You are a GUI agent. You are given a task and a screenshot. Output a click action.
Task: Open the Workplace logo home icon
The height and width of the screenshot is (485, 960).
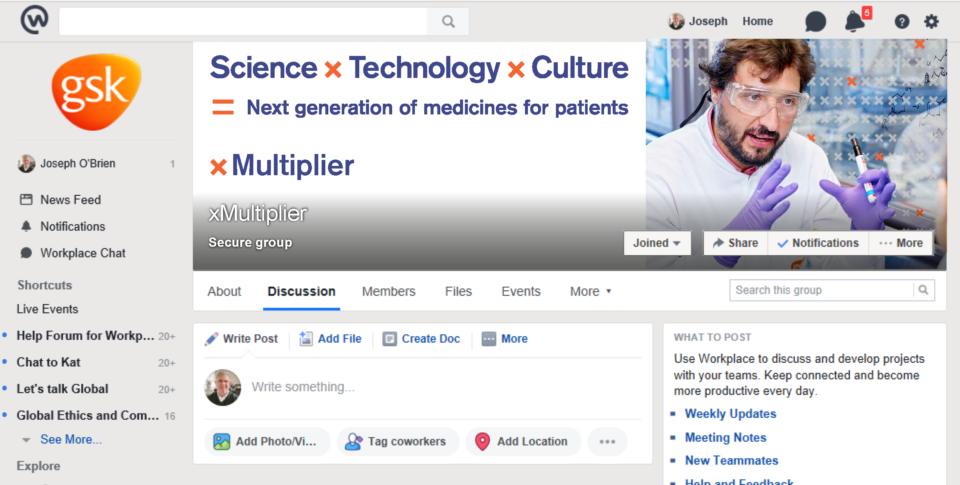click(x=34, y=20)
